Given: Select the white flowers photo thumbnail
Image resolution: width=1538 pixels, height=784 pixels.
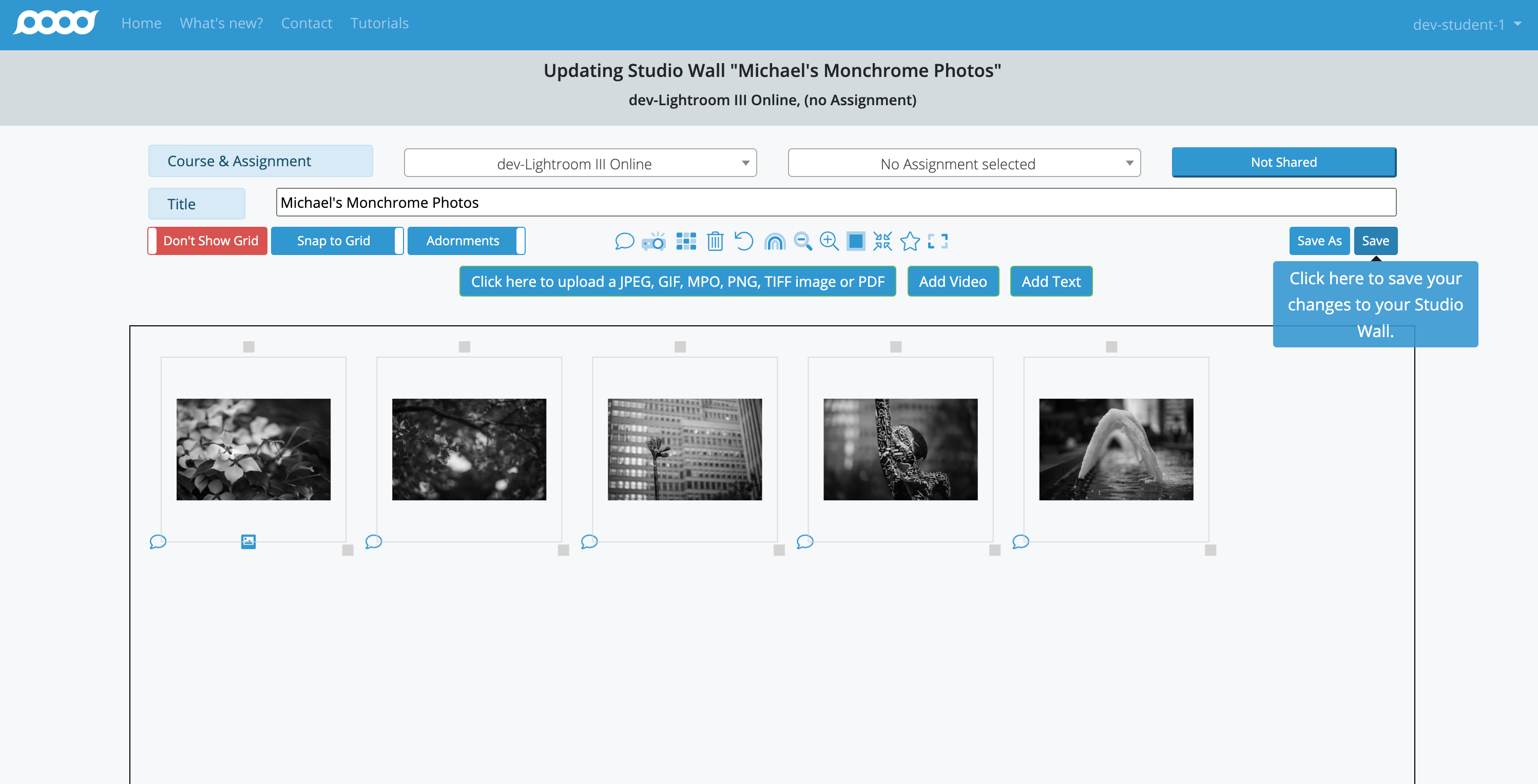Looking at the screenshot, I should pyautogui.click(x=253, y=449).
